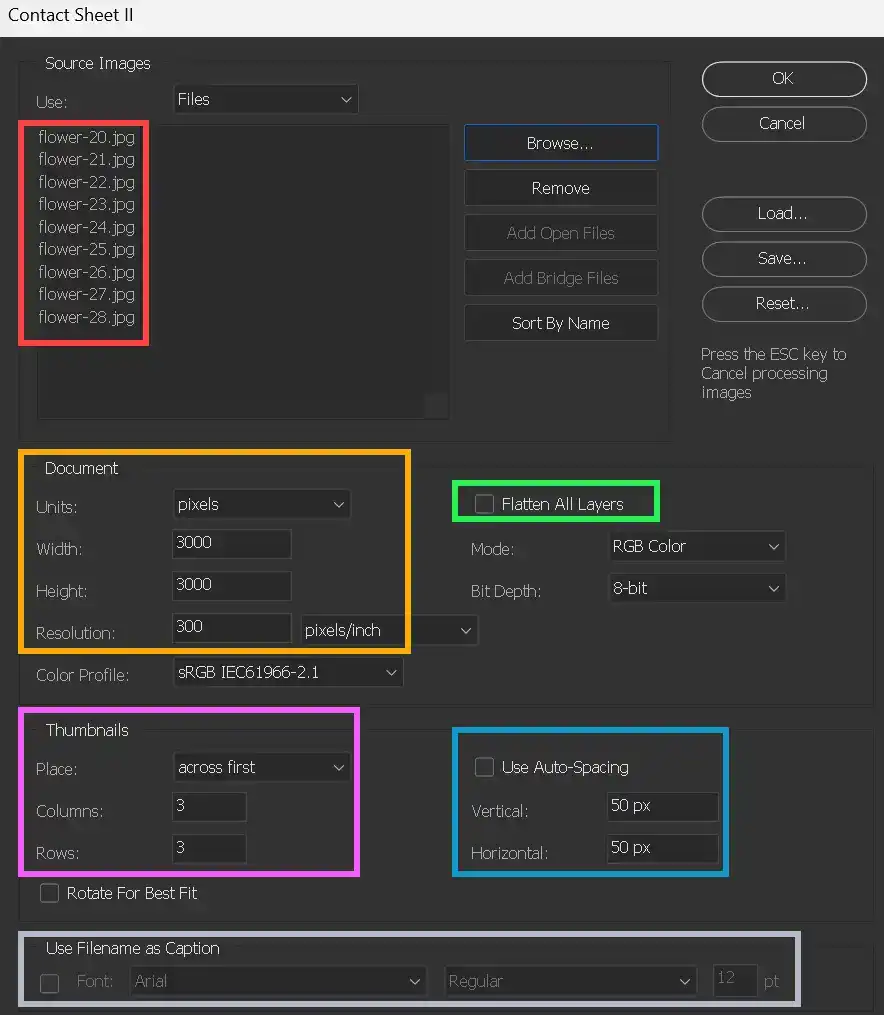Open the font style dropdown showing Regular
The height and width of the screenshot is (1015, 884).
pyautogui.click(x=569, y=982)
